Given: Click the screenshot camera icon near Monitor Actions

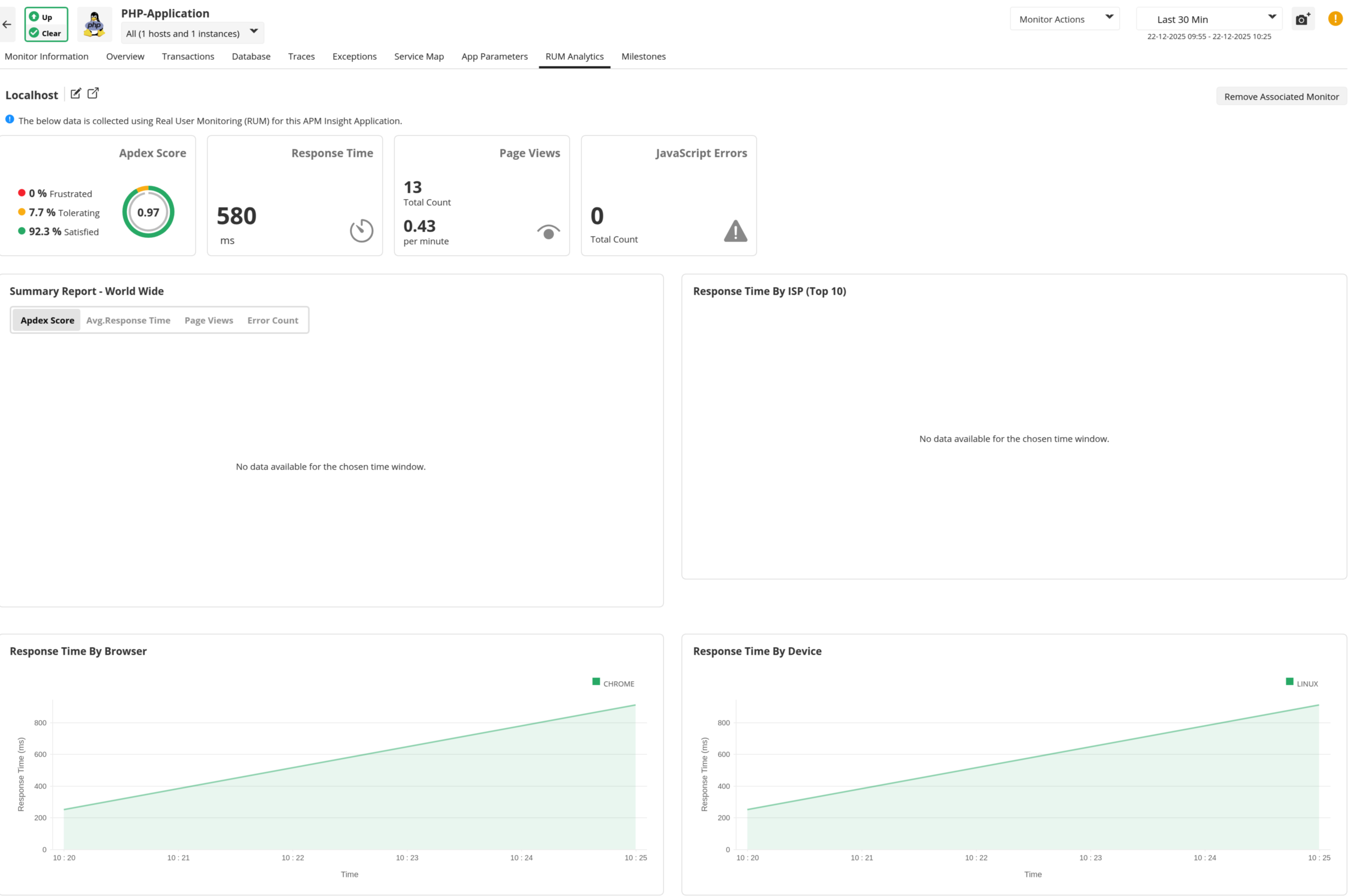Looking at the screenshot, I should click(1303, 19).
